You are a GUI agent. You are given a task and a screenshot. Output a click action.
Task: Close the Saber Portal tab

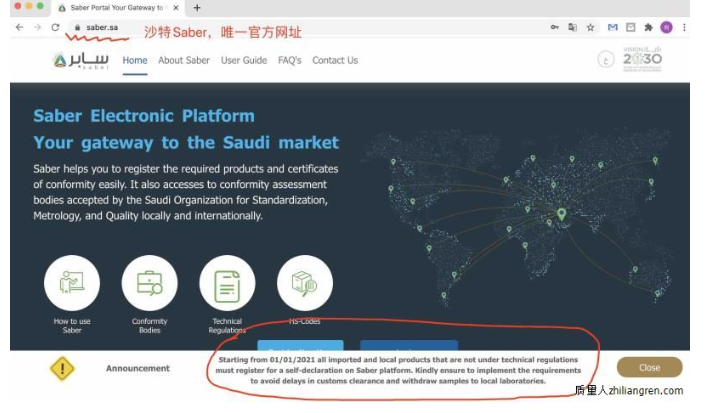pyautogui.click(x=175, y=8)
